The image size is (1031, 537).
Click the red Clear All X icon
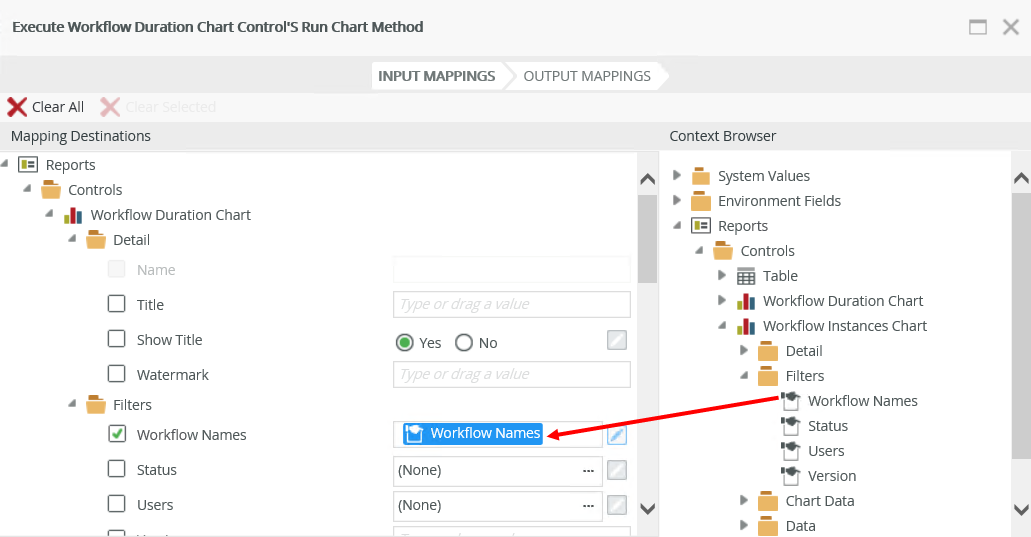point(17,107)
